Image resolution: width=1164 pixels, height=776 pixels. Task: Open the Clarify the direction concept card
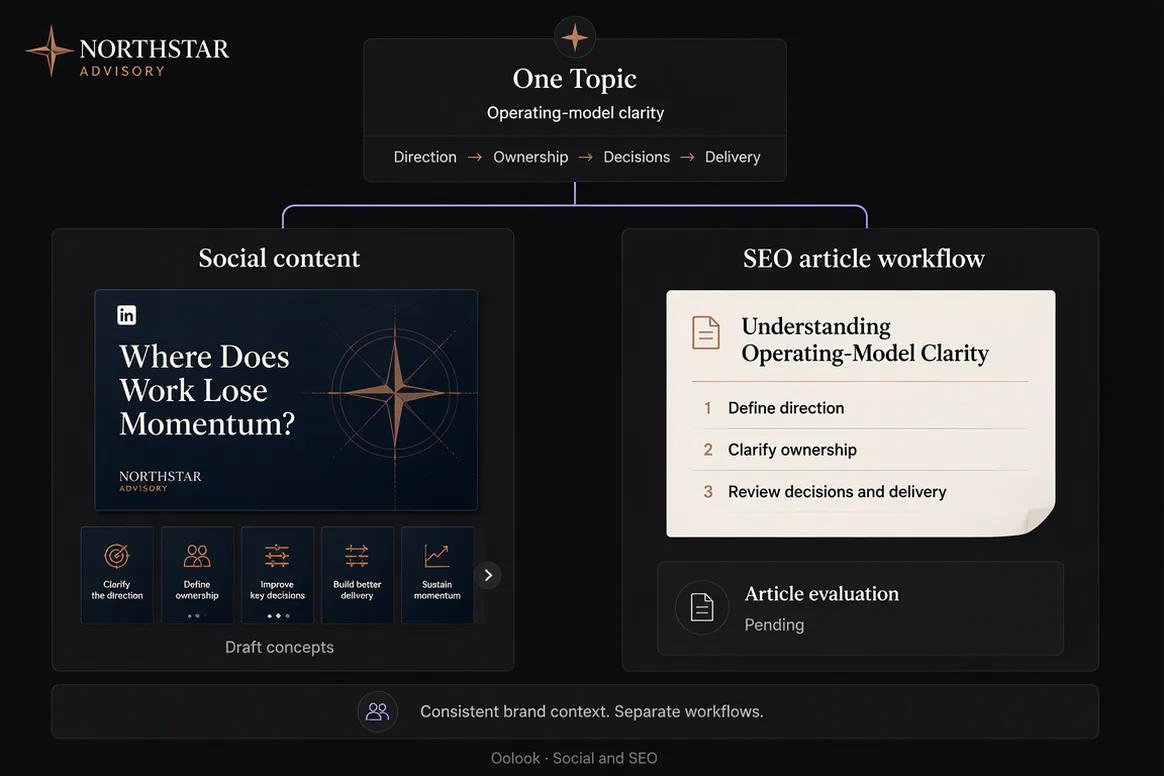coord(117,575)
